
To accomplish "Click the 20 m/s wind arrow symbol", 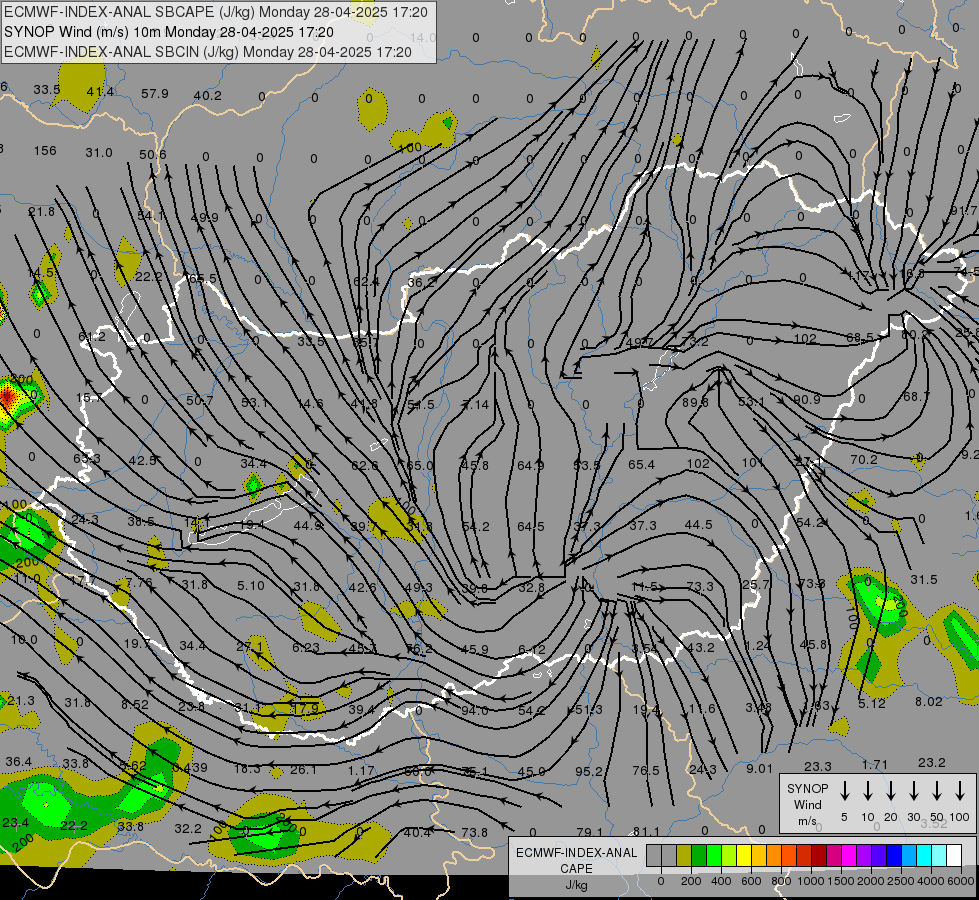I will pyautogui.click(x=890, y=791).
